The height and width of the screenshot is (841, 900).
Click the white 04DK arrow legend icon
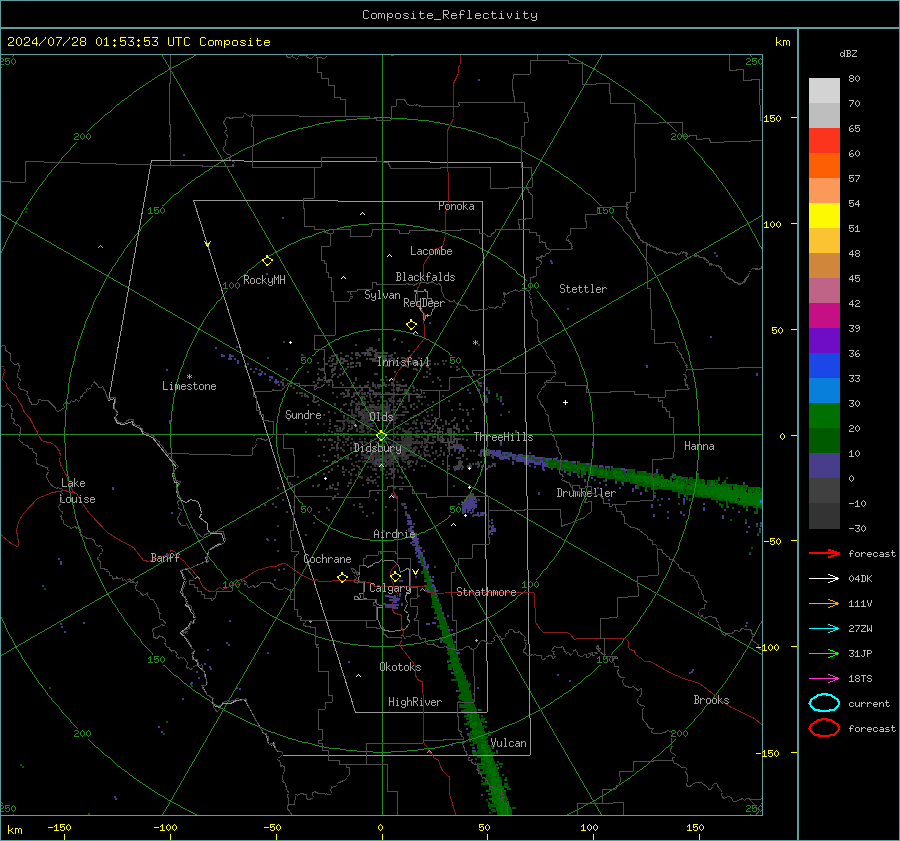(824, 578)
